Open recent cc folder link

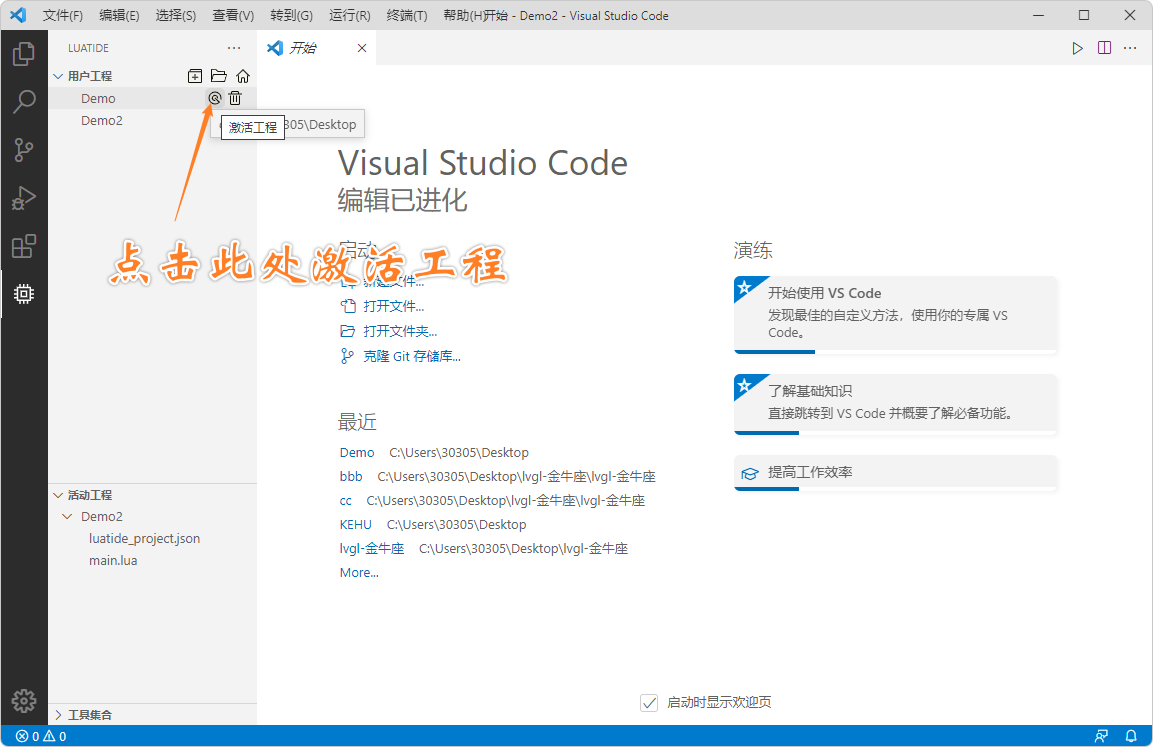346,501
